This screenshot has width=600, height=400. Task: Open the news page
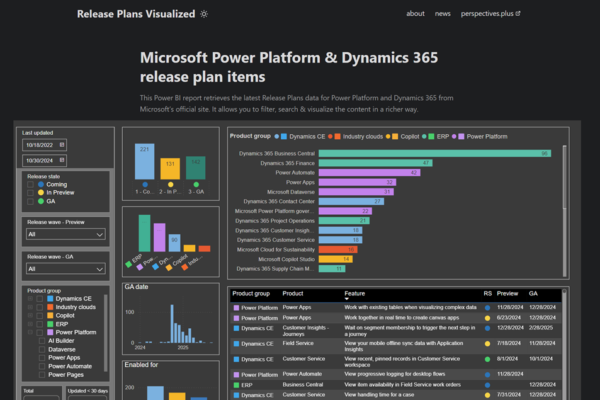(x=442, y=14)
